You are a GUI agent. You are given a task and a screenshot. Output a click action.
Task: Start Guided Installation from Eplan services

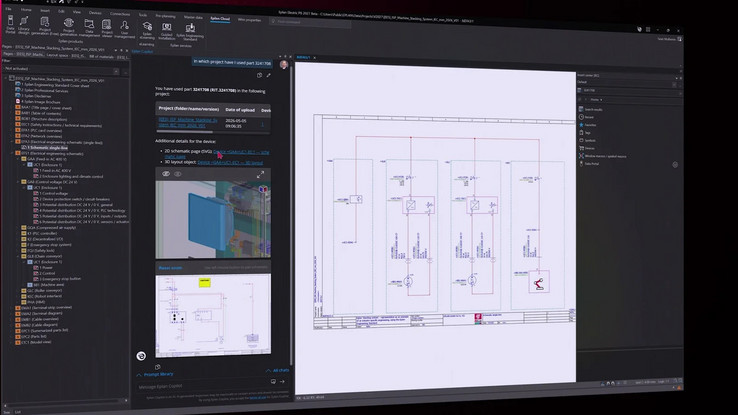167,31
